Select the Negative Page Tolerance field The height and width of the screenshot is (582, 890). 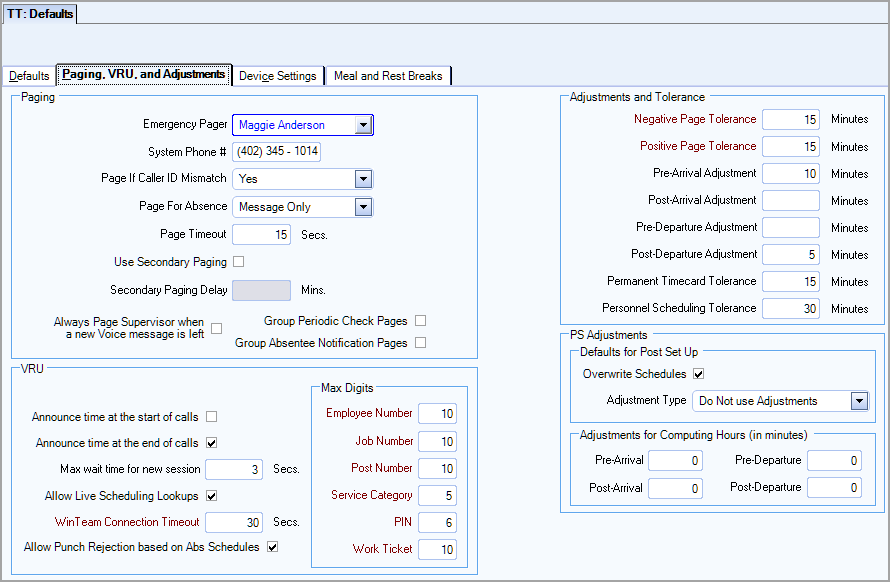791,119
